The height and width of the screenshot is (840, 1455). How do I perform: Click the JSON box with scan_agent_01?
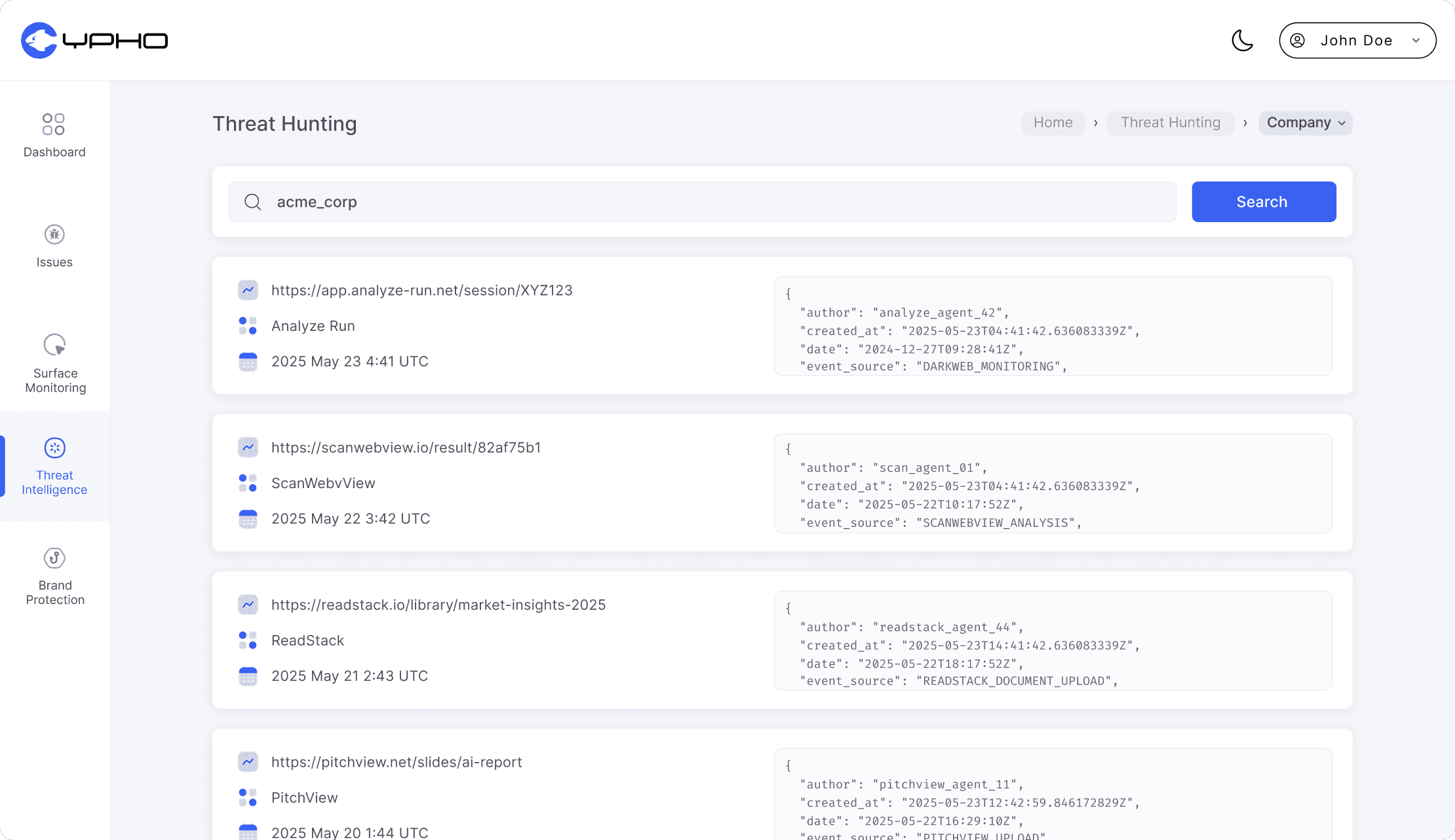1053,484
